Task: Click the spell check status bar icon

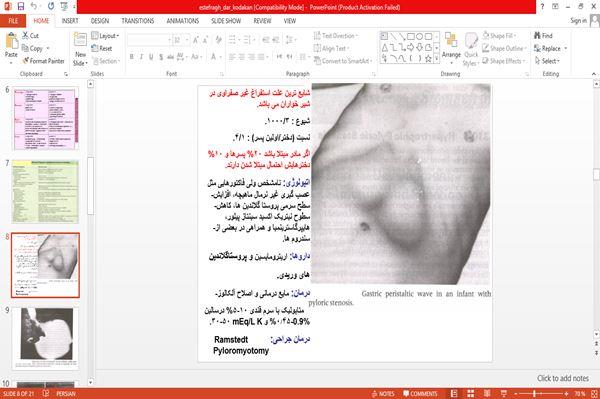Action: (x=46, y=394)
